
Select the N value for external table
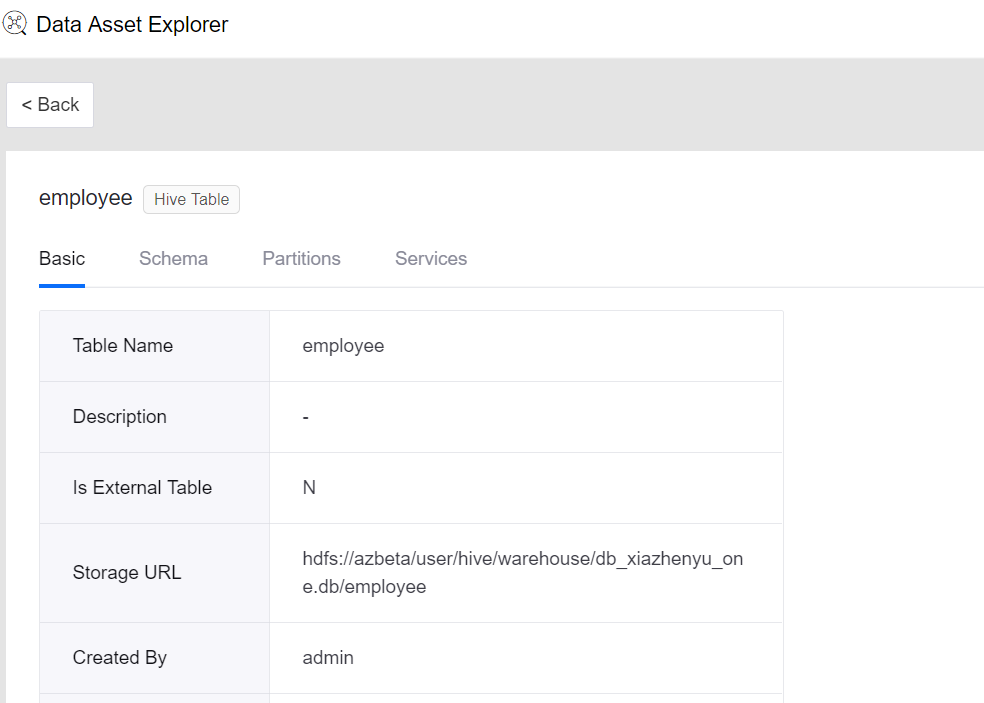tap(309, 488)
